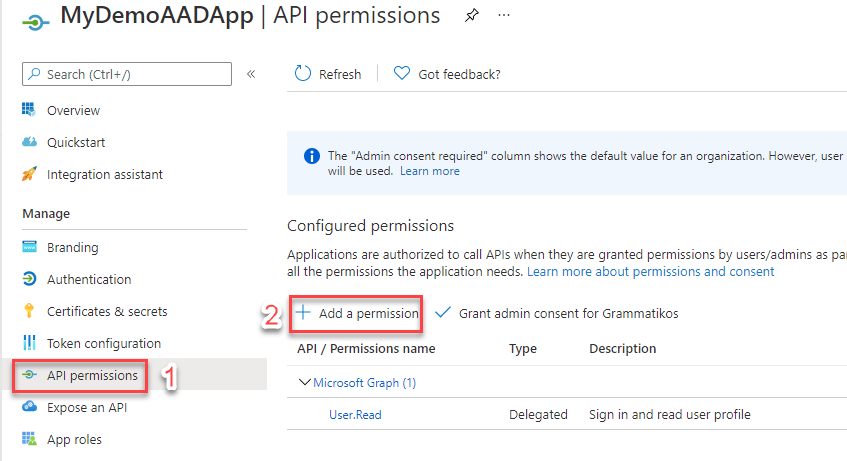Click the Branding icon

[x=29, y=246]
